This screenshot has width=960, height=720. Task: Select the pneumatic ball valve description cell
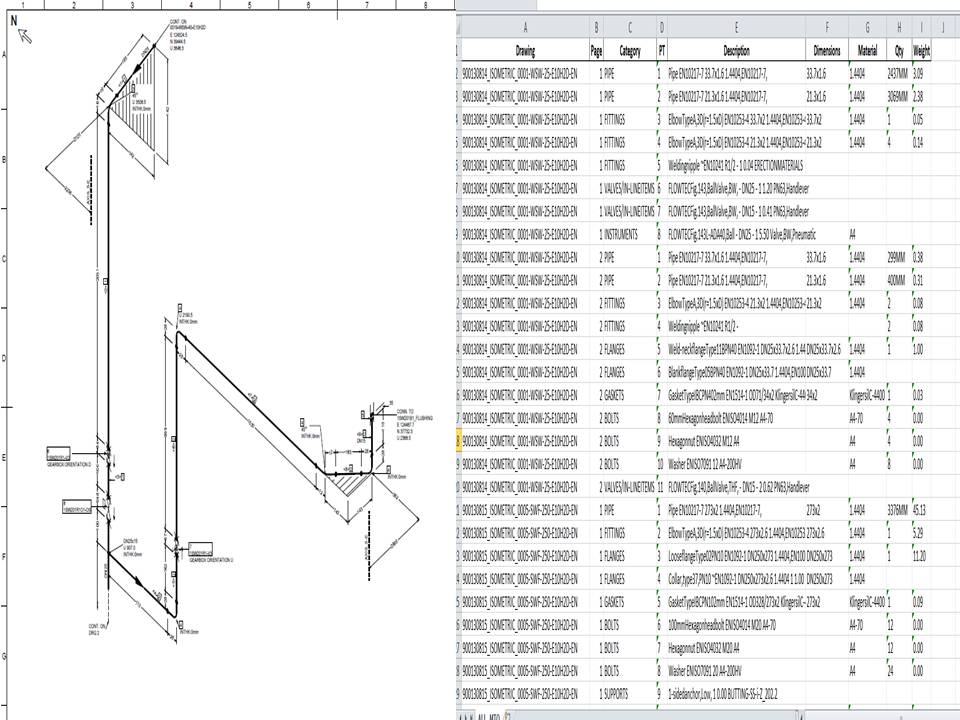click(x=735, y=234)
